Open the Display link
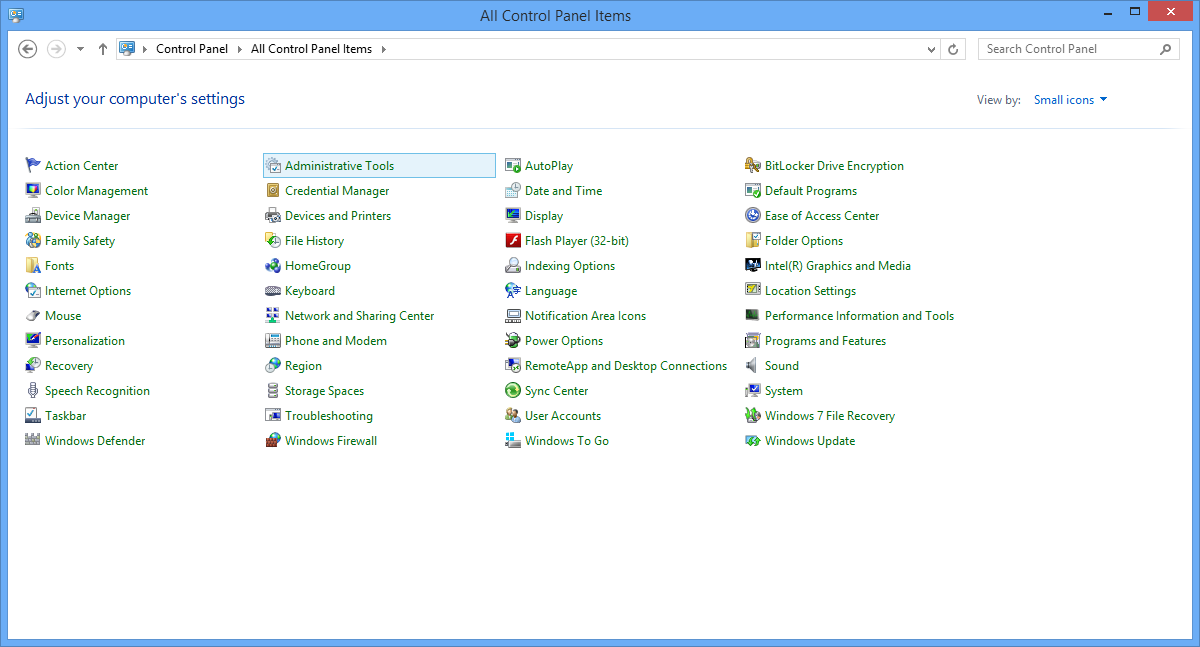This screenshot has width=1200, height=647. pos(544,216)
